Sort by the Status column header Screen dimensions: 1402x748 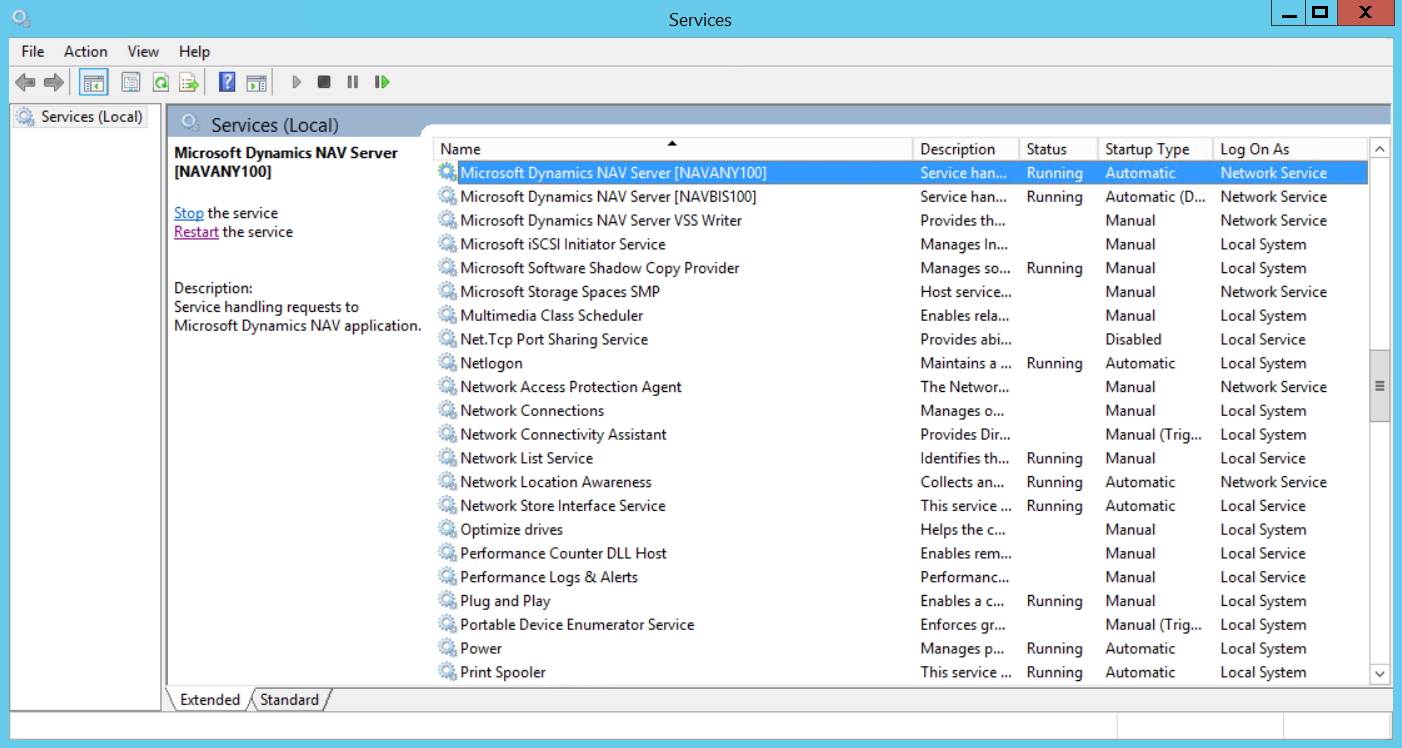tap(1058, 149)
